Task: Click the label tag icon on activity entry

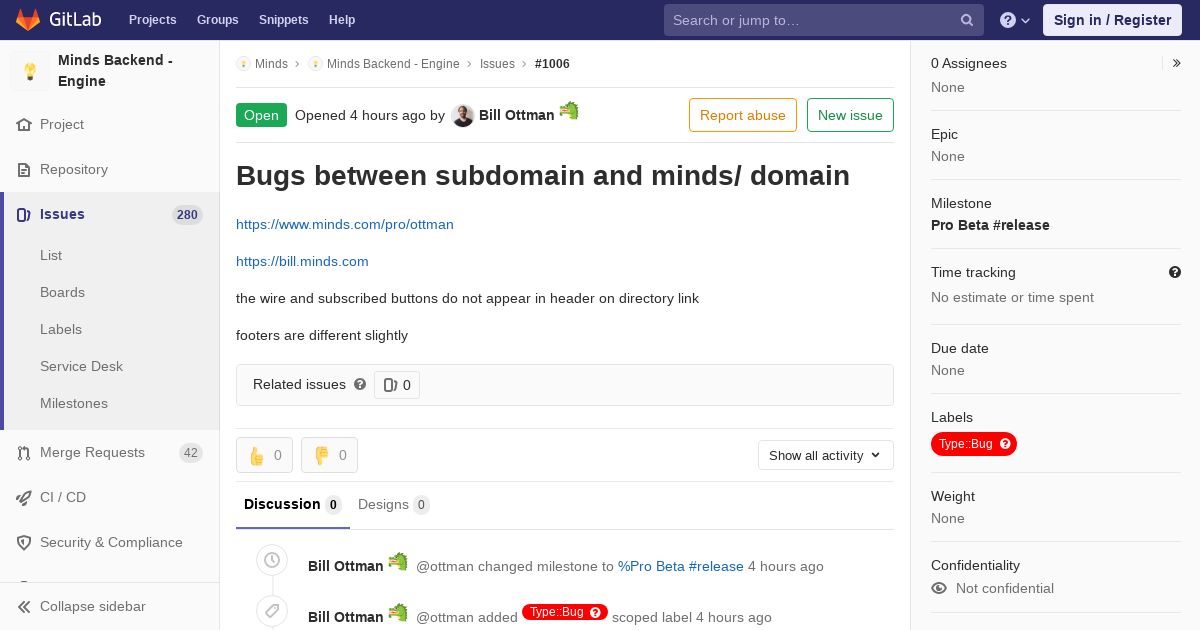Action: [x=271, y=611]
